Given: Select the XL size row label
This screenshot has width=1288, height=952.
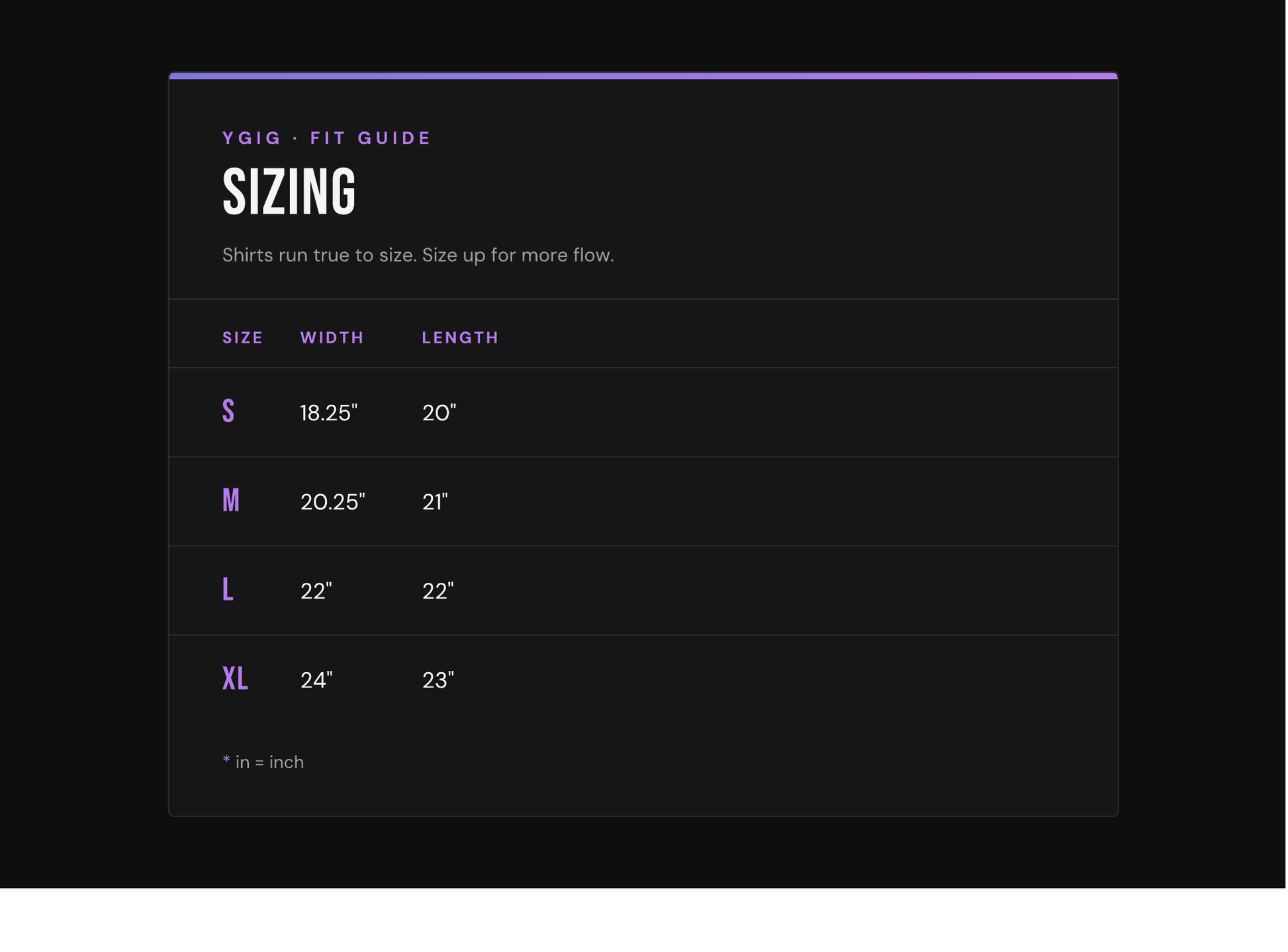Looking at the screenshot, I should coord(235,679).
